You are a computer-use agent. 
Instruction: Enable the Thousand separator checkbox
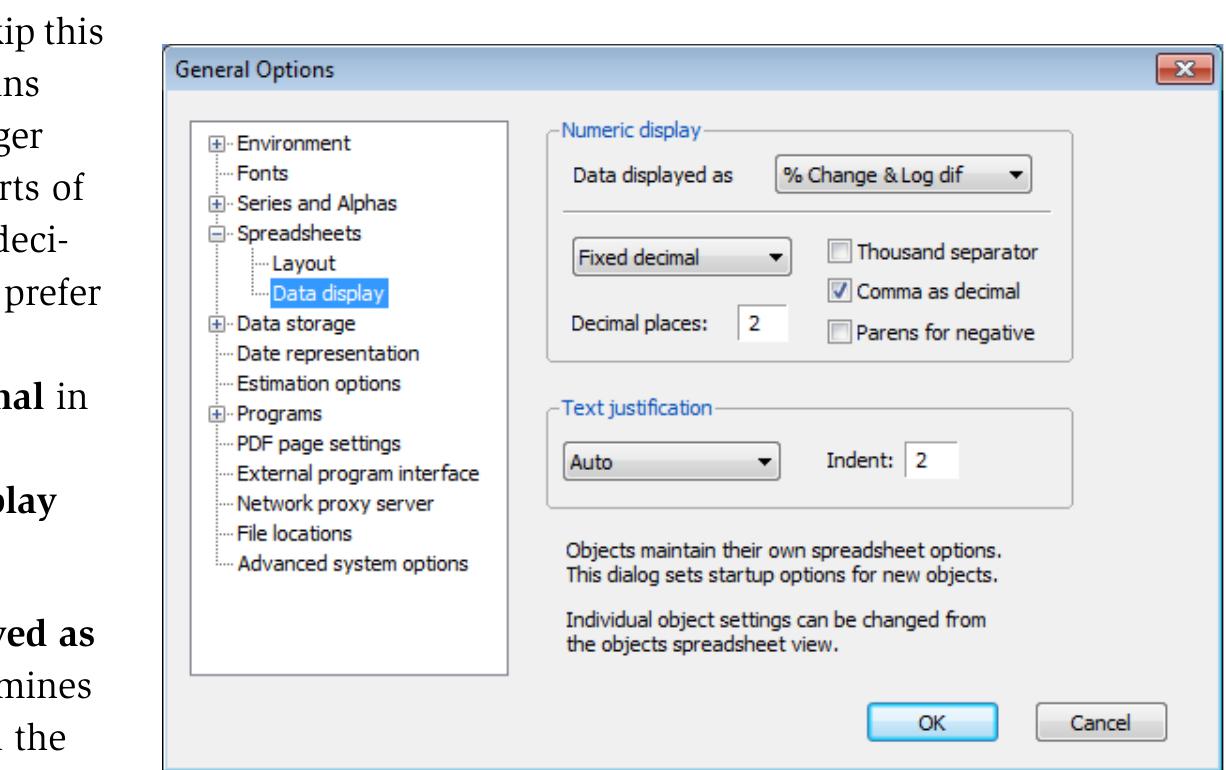[837, 254]
